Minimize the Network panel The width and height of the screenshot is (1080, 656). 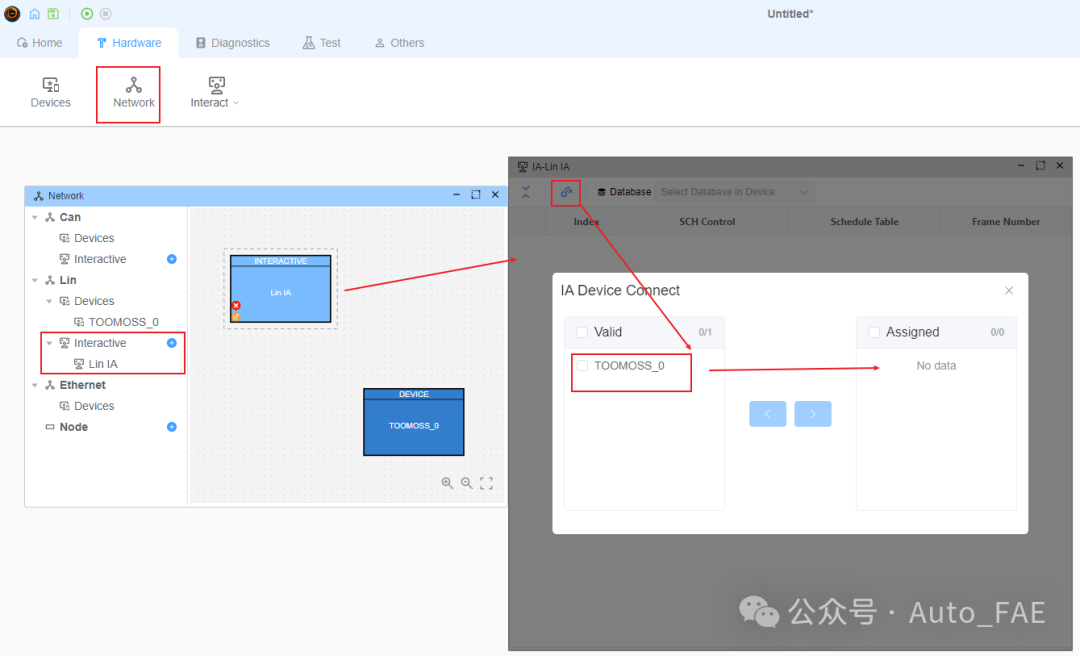[456, 195]
